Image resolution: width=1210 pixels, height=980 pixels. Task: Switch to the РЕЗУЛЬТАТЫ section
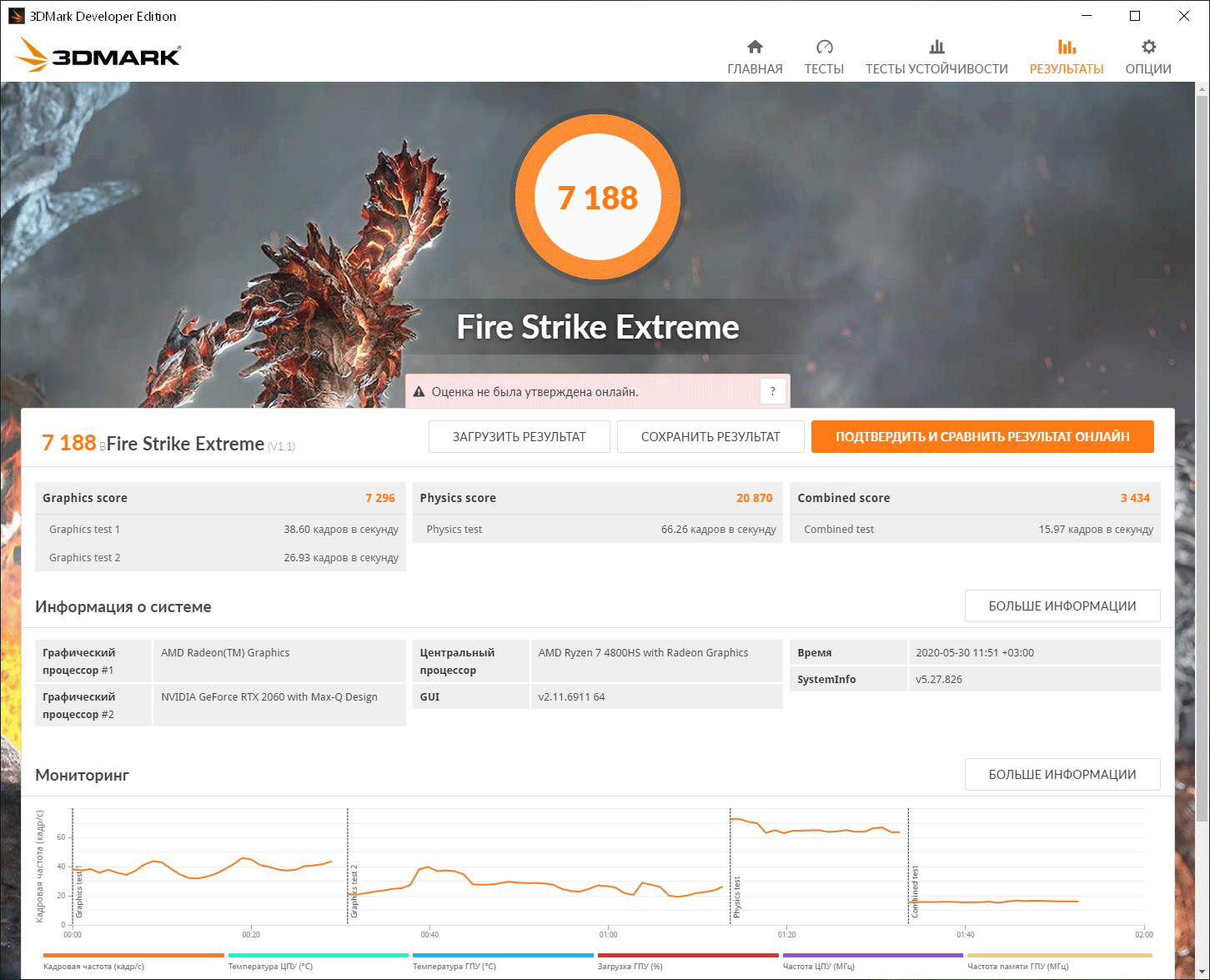pos(1067,58)
